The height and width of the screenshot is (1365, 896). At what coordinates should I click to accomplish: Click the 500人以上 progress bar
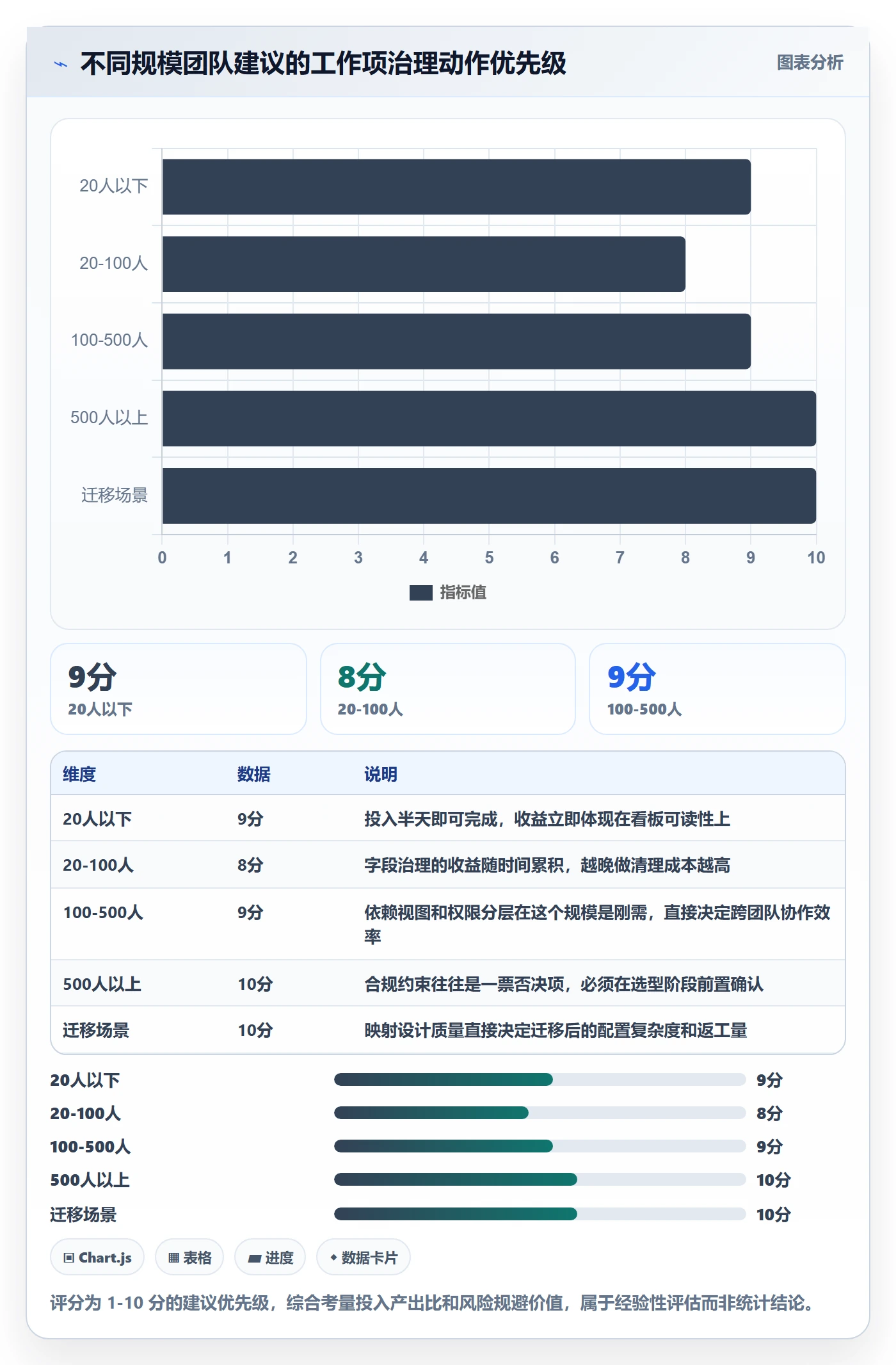coord(540,1179)
